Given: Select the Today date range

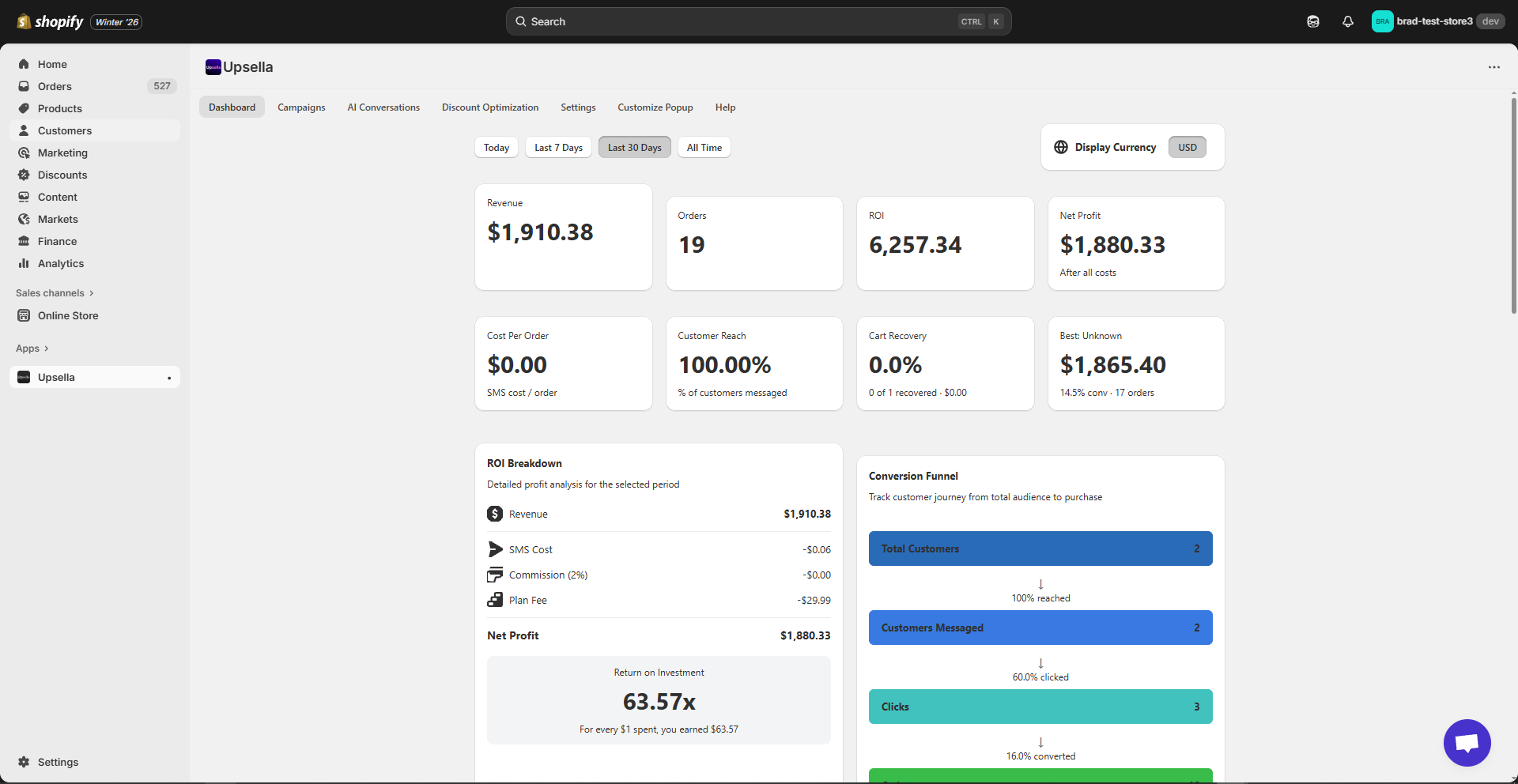Looking at the screenshot, I should pyautogui.click(x=497, y=148).
